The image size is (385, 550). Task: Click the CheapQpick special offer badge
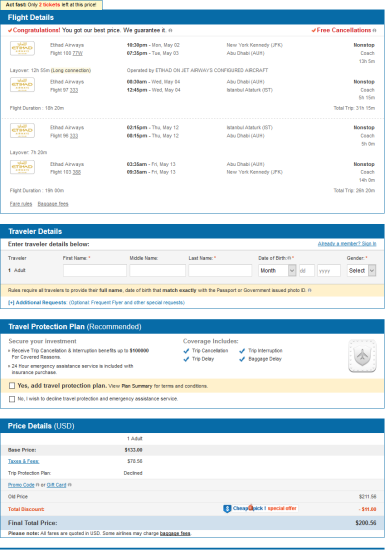[x=260, y=508]
